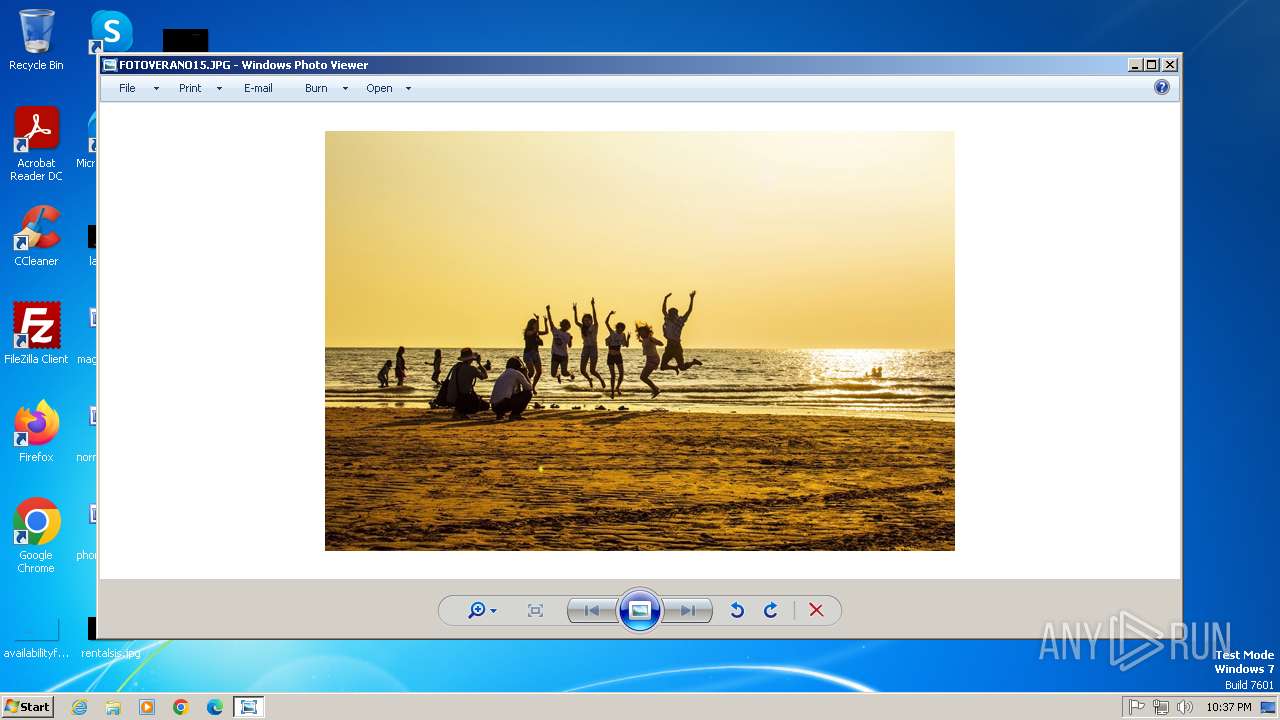This screenshot has height=720, width=1280.
Task: Open the Photo Viewer Help icon
Action: tap(1162, 87)
